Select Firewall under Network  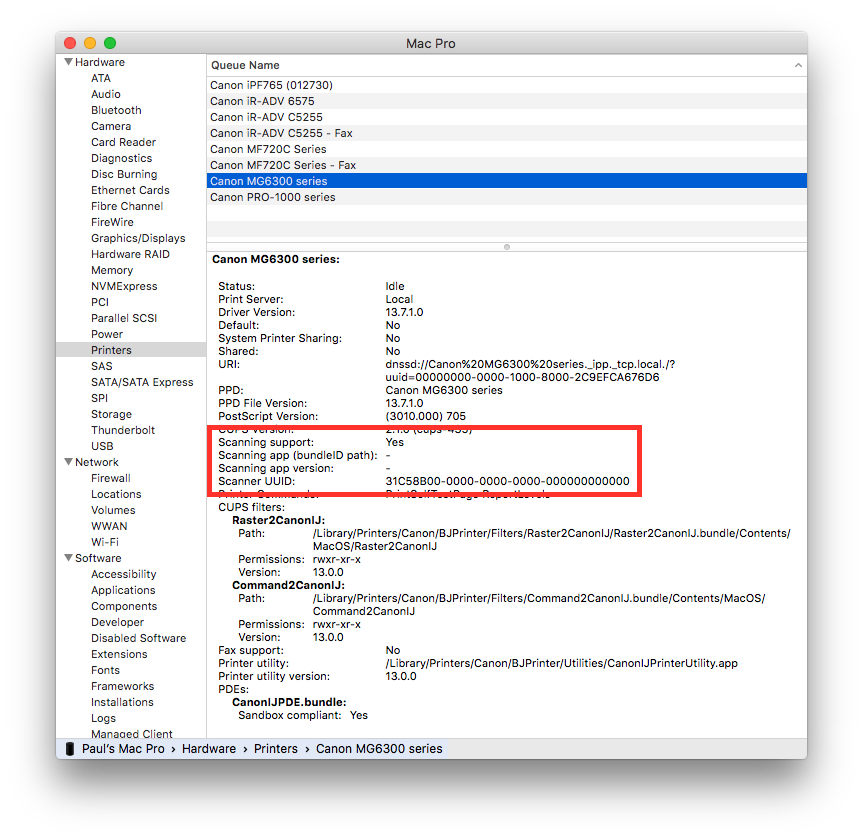click(112, 477)
